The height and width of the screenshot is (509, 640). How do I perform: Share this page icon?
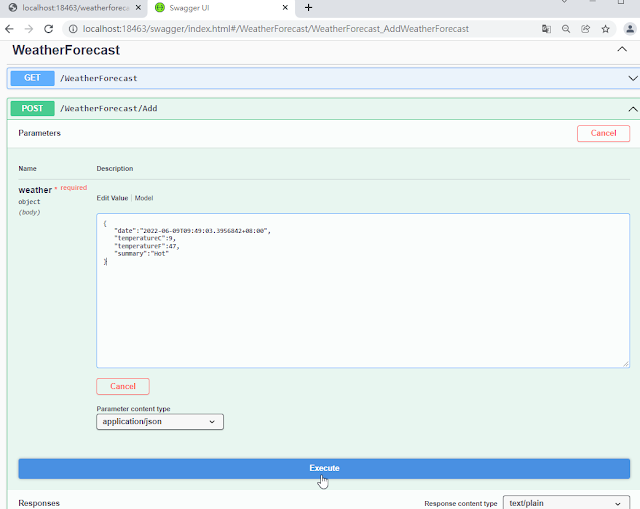(586, 29)
